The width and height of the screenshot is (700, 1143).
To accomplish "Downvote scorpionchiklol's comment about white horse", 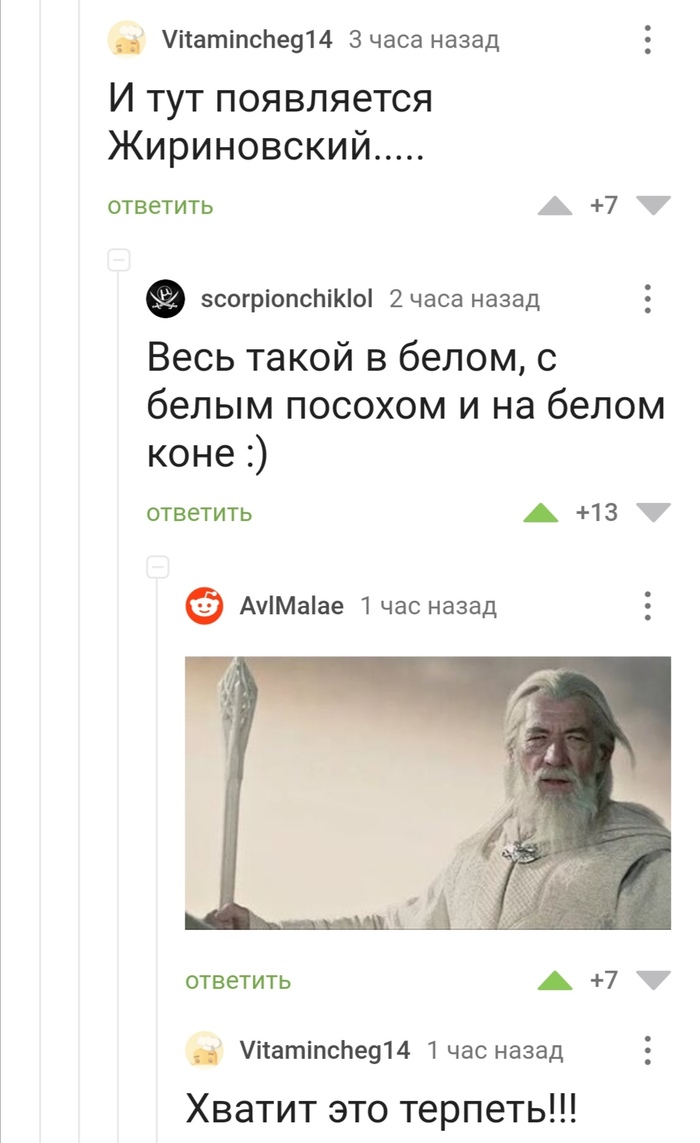I will pyautogui.click(x=653, y=513).
